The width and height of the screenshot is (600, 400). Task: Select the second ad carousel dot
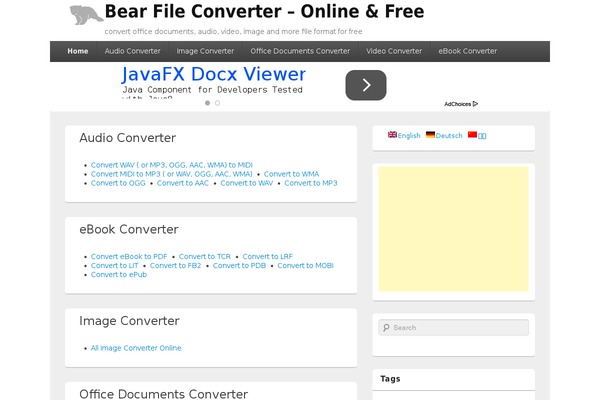point(217,103)
